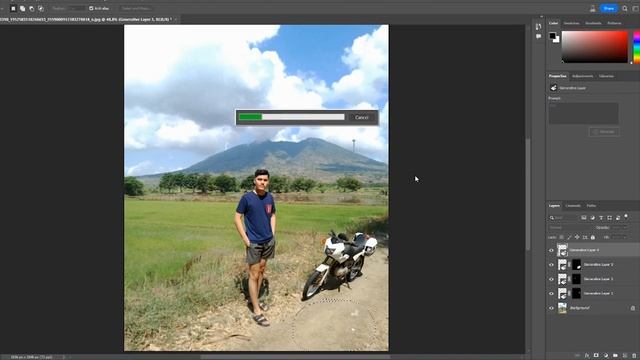Filter layers by smart objects icon

coord(618,218)
